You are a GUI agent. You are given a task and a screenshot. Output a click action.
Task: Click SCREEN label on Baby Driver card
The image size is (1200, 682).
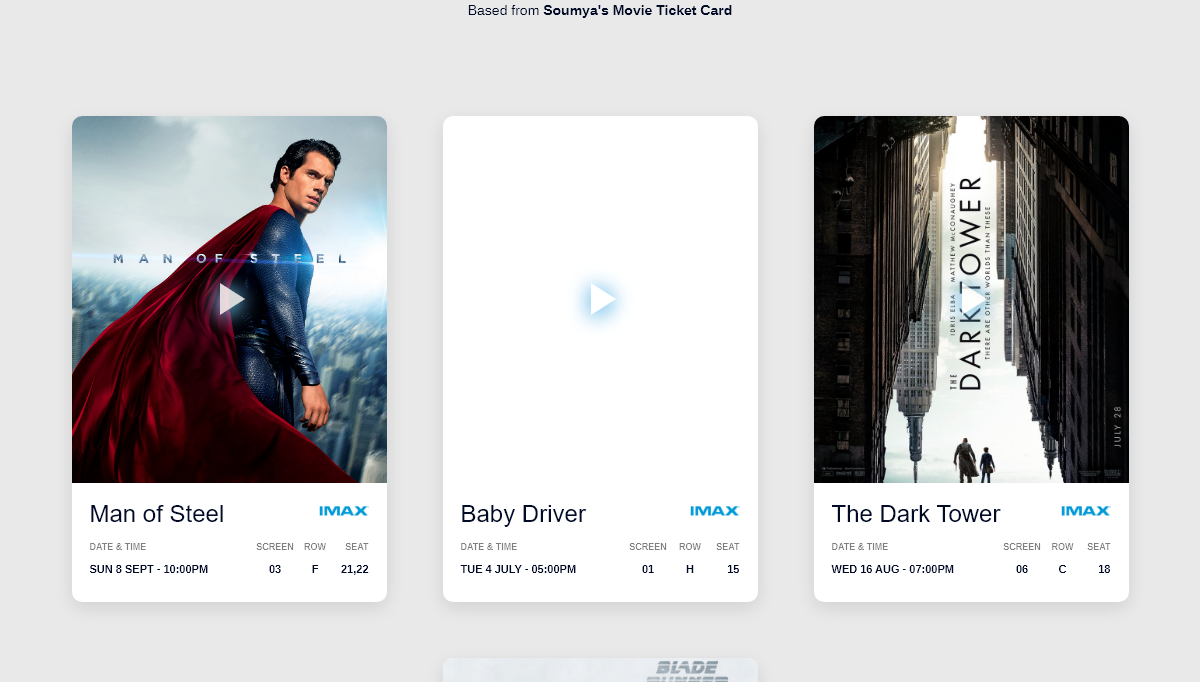(x=648, y=547)
